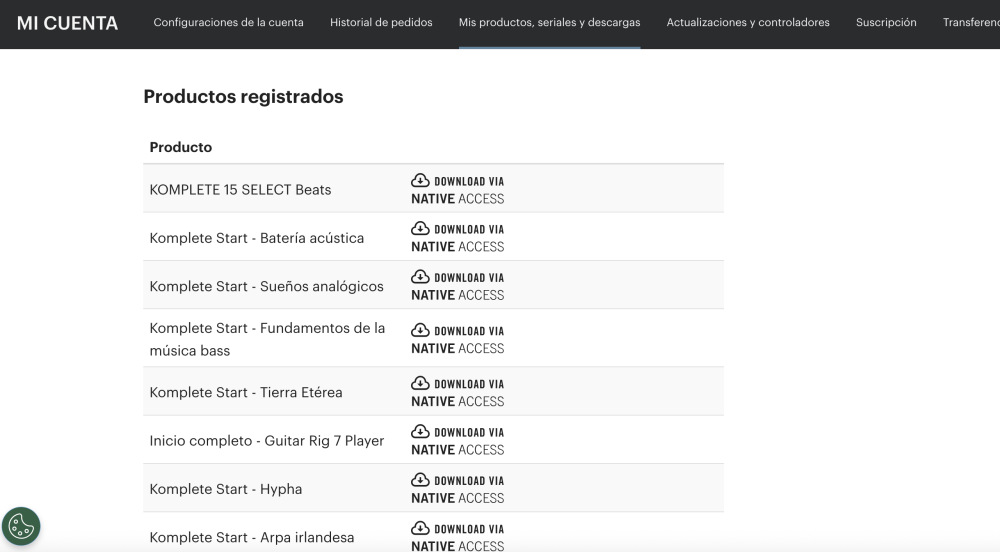Click download cloud icon for Arpa irlandesa
This screenshot has width=1000, height=552.
pyautogui.click(x=420, y=528)
